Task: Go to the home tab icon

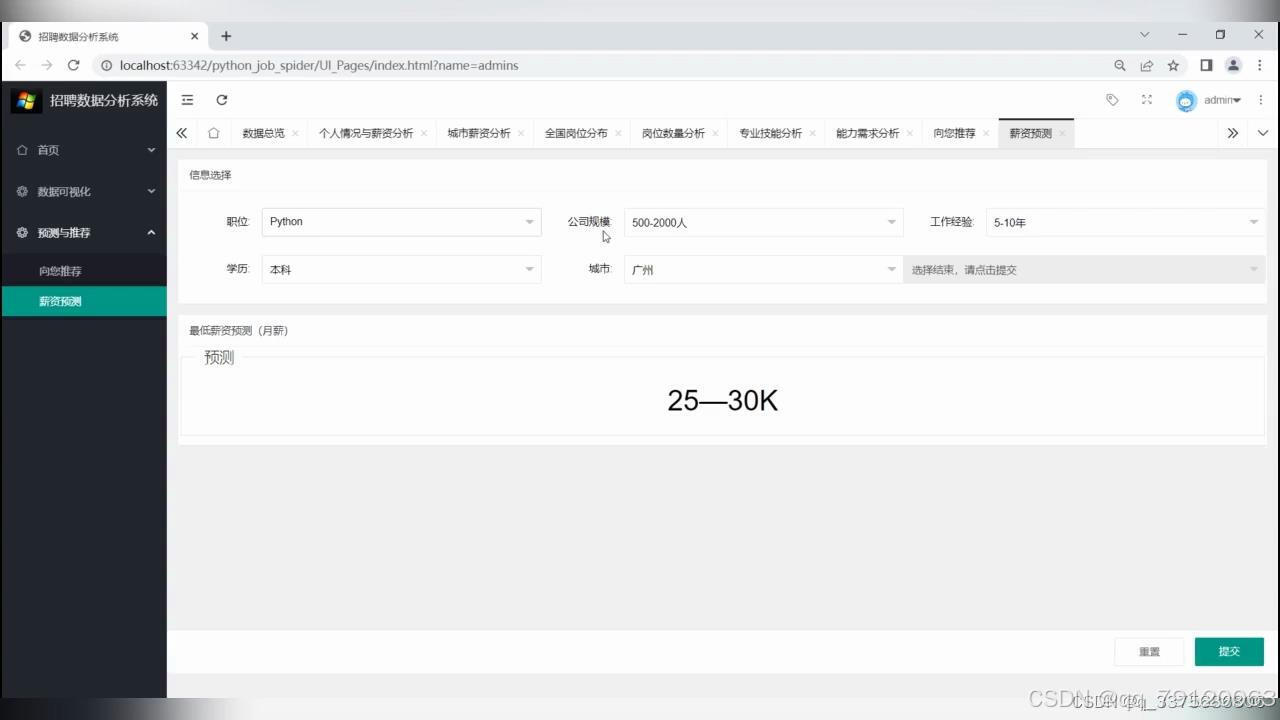Action: click(x=213, y=133)
